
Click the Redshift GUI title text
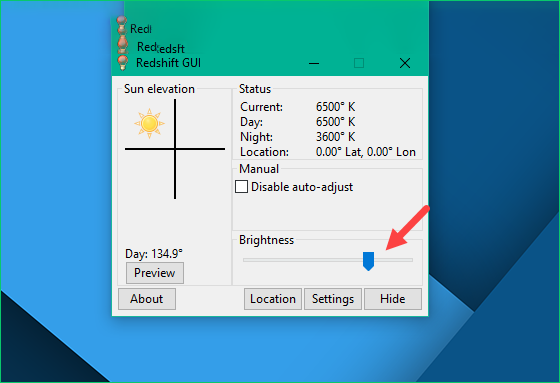pos(169,63)
